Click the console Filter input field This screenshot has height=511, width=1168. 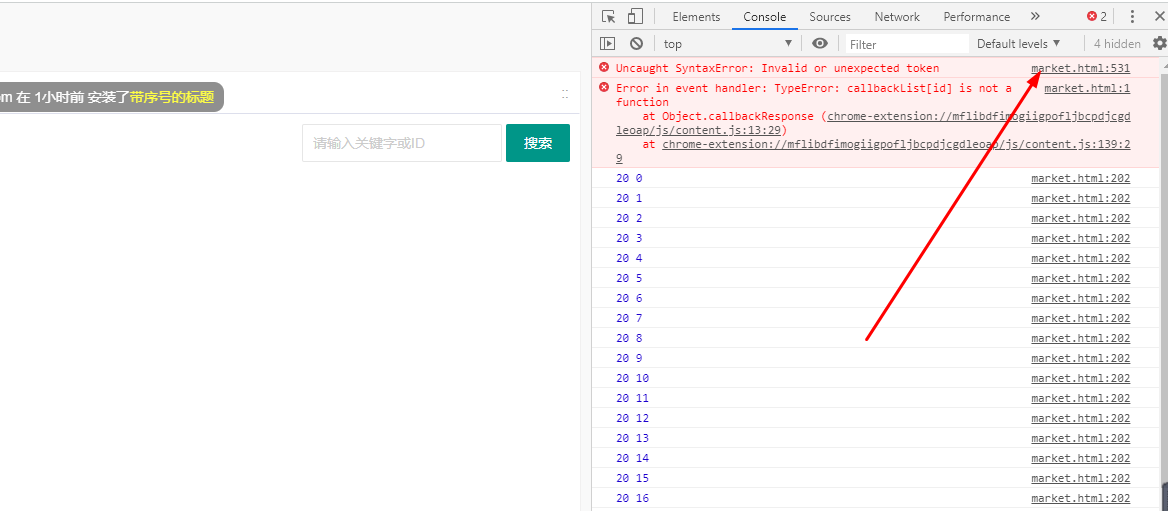click(907, 44)
